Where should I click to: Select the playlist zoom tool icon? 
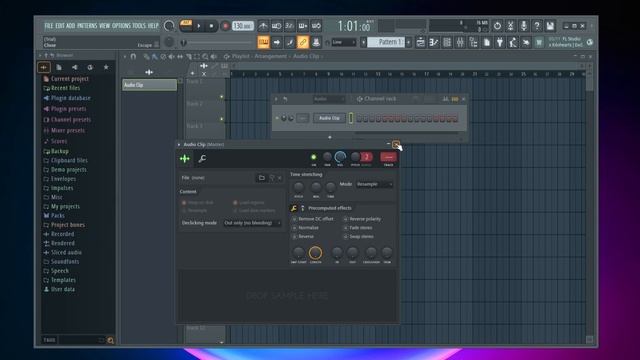(205, 57)
